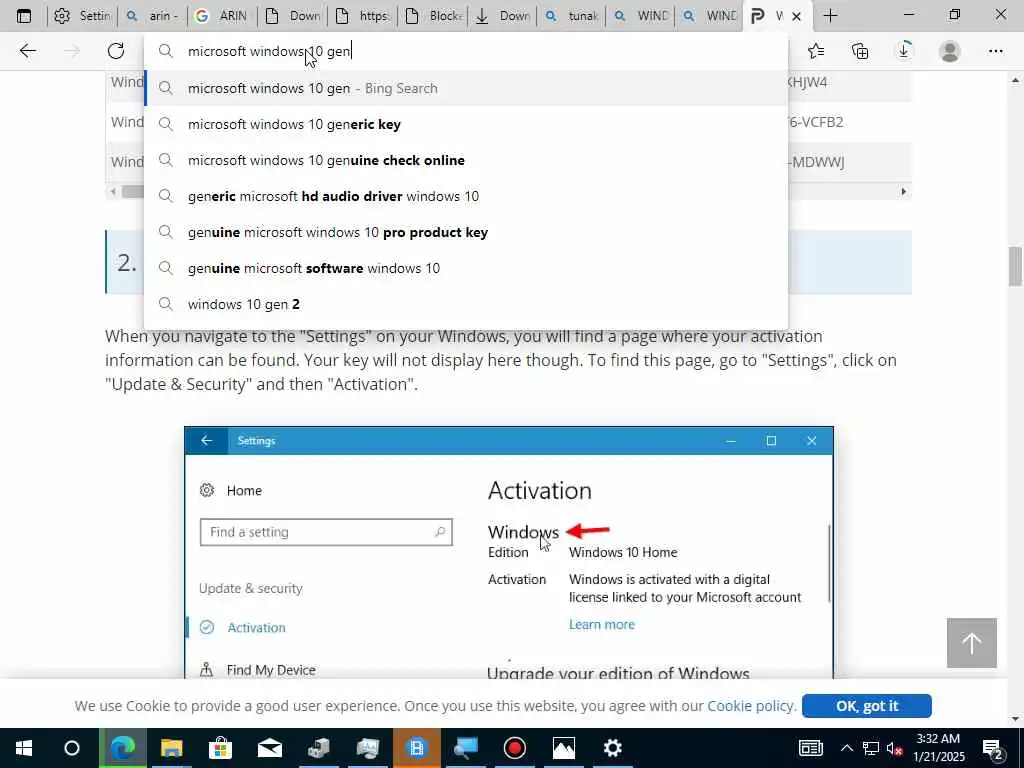Show hidden system tray icons
Viewport: 1024px width, 768px height.
pyautogui.click(x=846, y=748)
